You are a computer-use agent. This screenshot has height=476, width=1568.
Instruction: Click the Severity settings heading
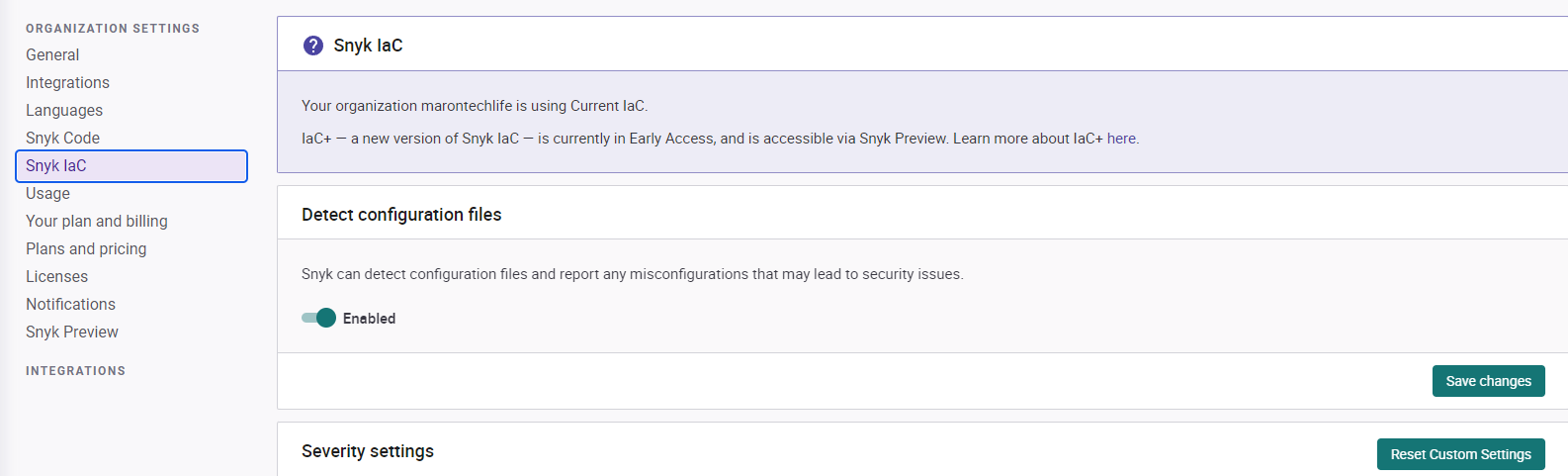click(x=368, y=451)
